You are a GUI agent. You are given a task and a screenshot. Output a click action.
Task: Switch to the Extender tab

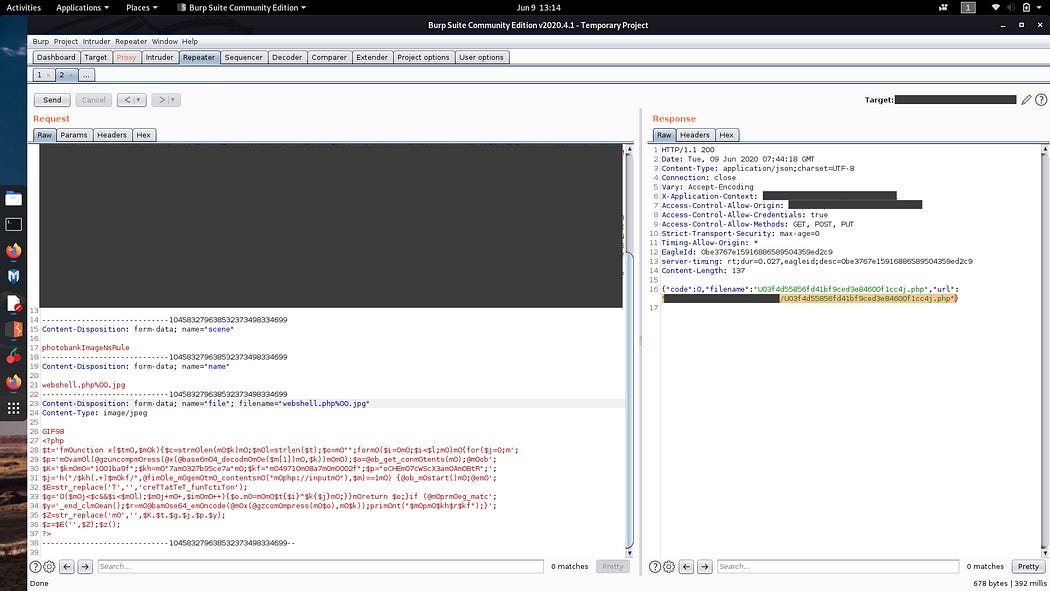click(372, 58)
